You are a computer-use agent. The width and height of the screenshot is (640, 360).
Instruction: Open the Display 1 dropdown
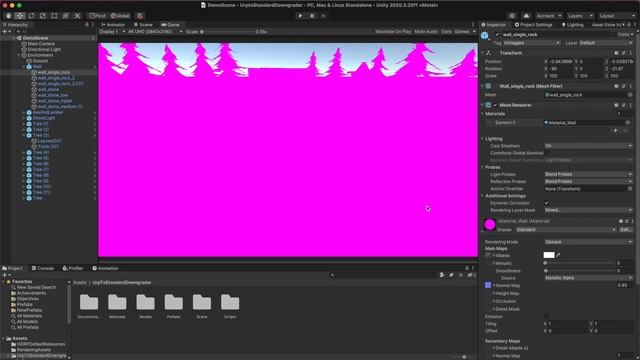112,31
